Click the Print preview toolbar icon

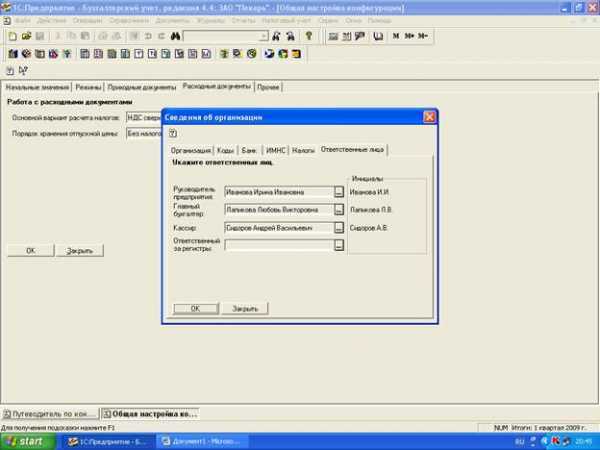(116, 36)
